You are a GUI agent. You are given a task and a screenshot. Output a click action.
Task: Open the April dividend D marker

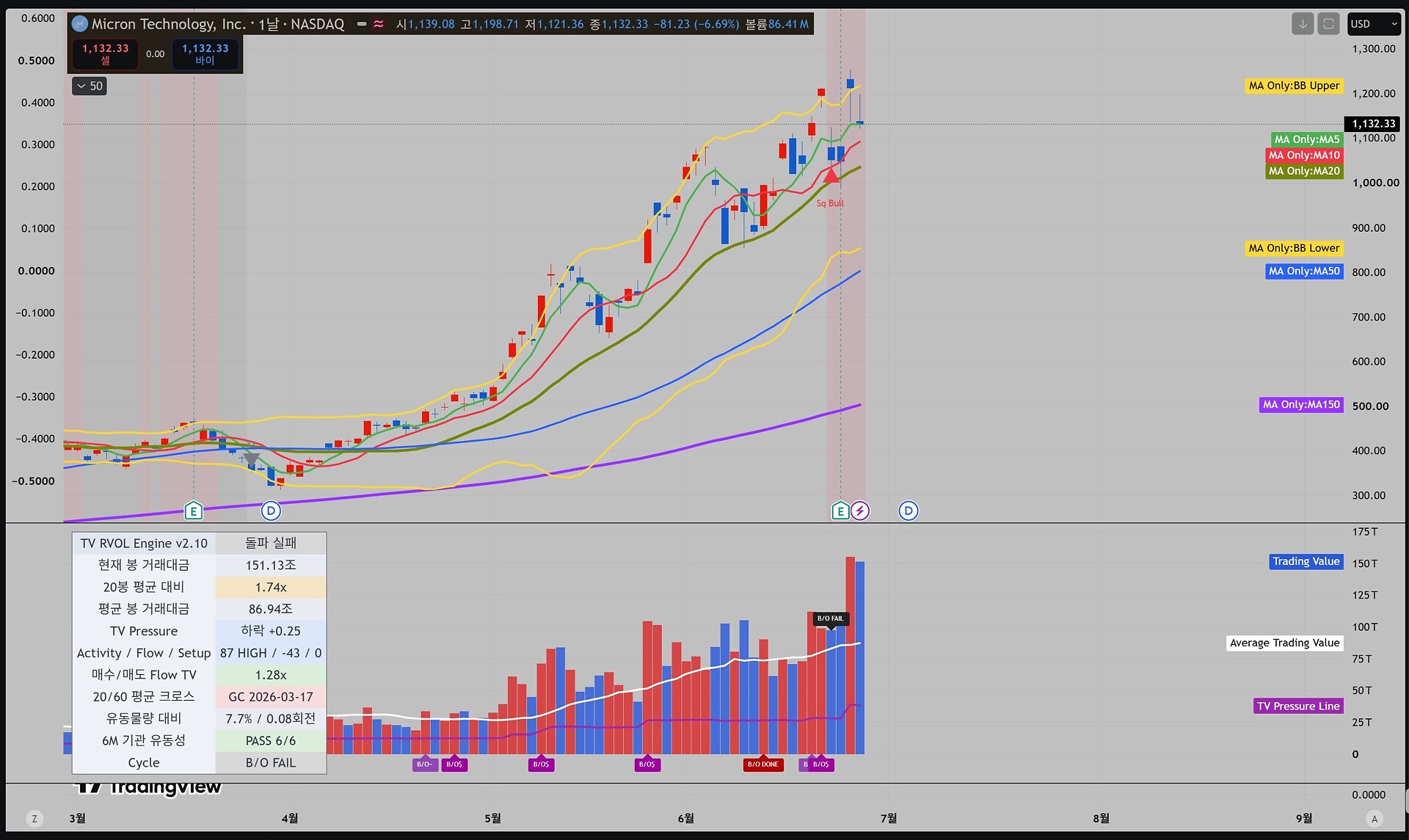(271, 511)
